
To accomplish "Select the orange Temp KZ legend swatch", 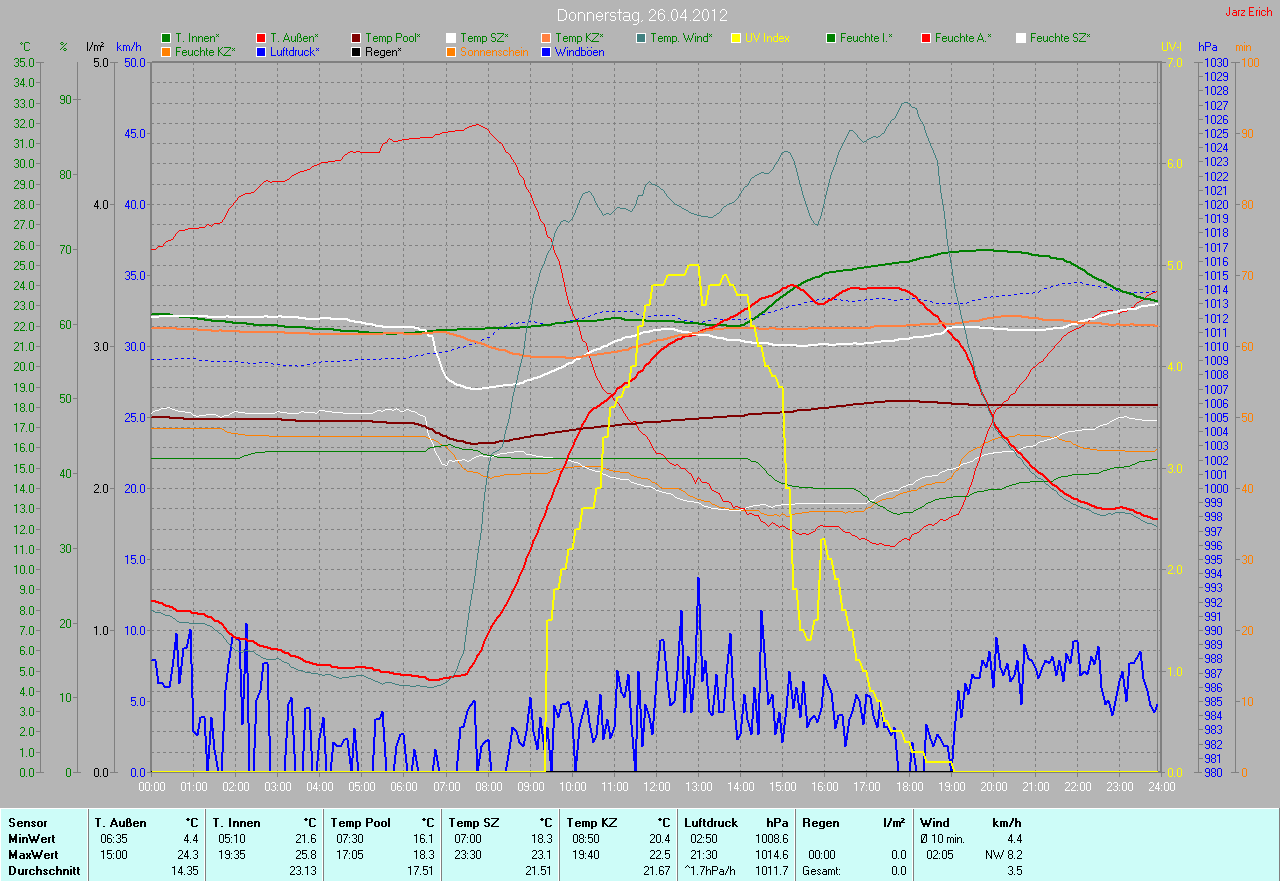I will (x=546, y=38).
